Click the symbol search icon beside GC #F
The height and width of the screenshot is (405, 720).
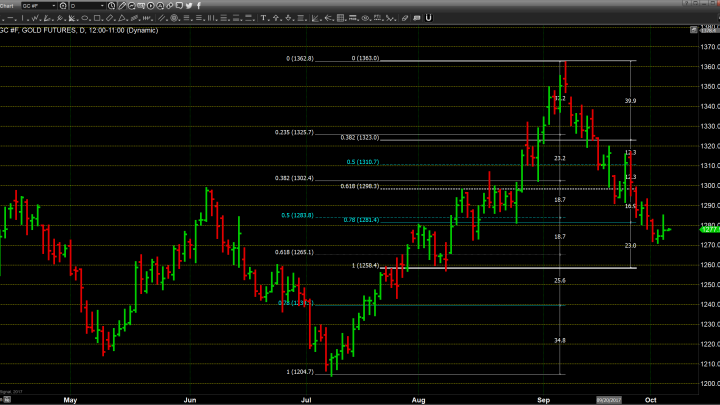(x=63, y=6)
